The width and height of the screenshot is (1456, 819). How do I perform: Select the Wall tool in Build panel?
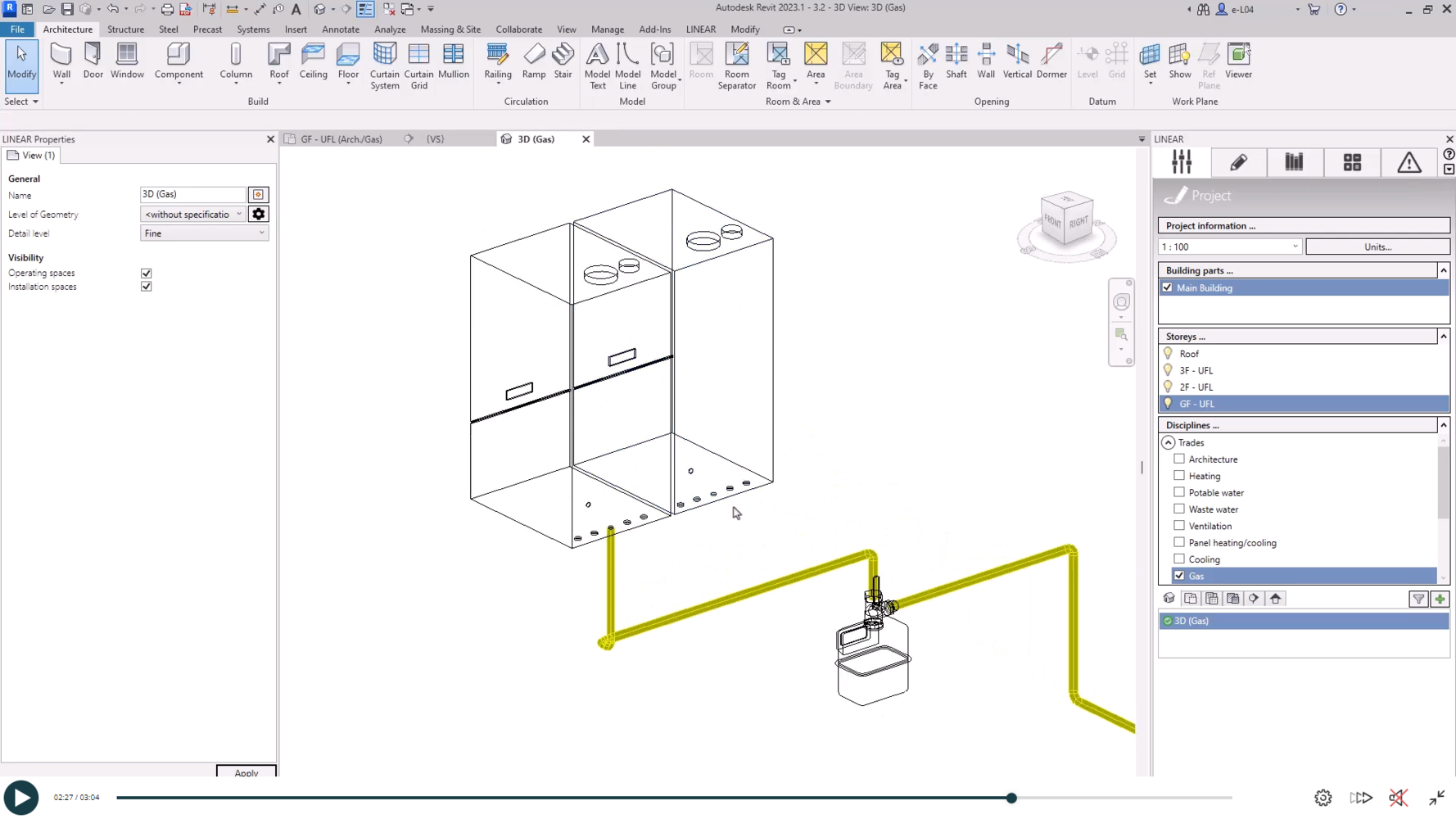click(x=61, y=61)
